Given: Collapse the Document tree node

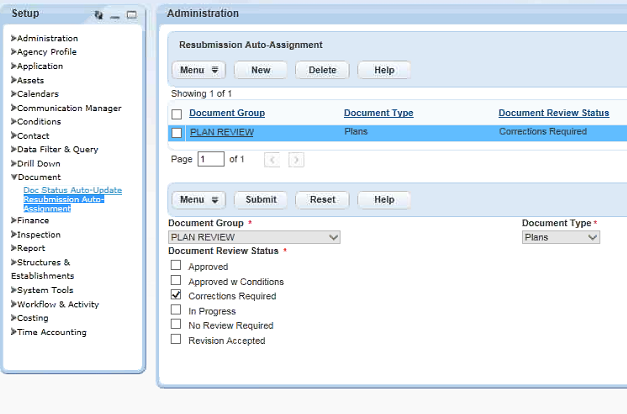Looking at the screenshot, I should 14,177.
